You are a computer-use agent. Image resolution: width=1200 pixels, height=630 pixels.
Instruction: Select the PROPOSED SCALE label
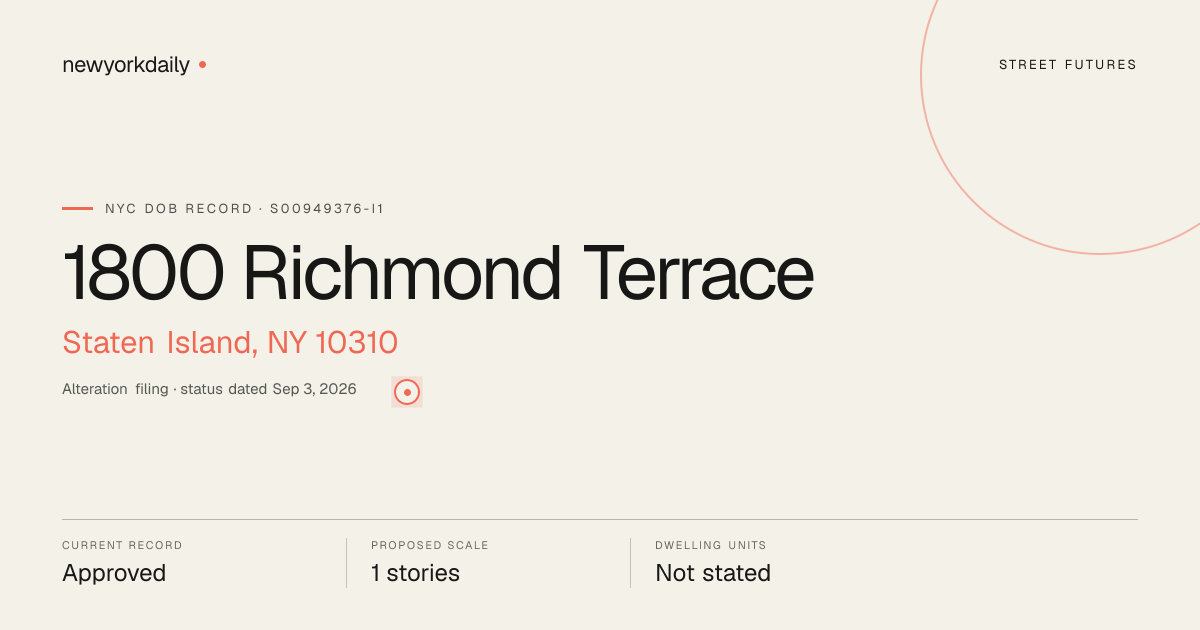point(430,546)
